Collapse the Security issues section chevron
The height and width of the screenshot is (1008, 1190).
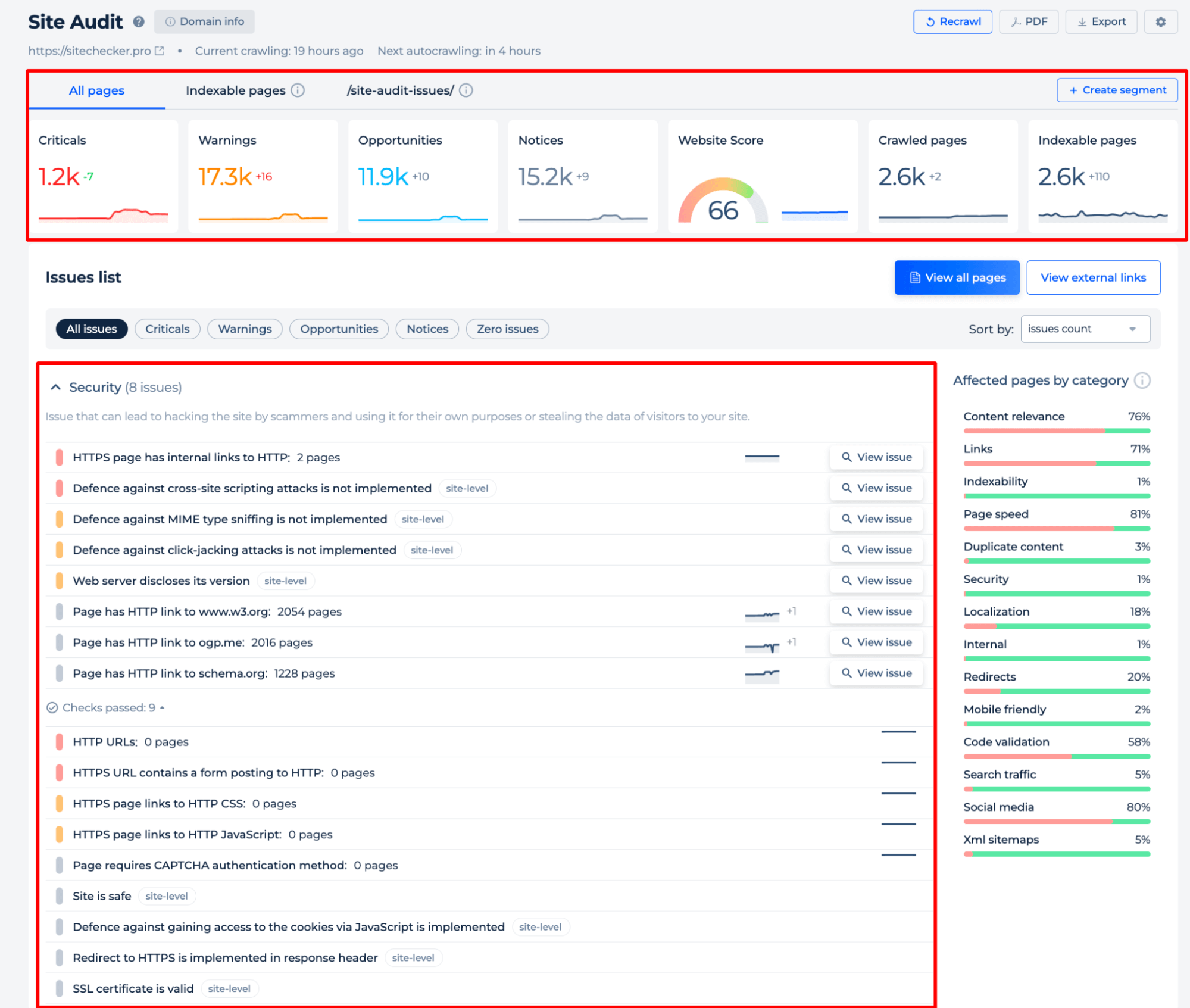(x=56, y=388)
